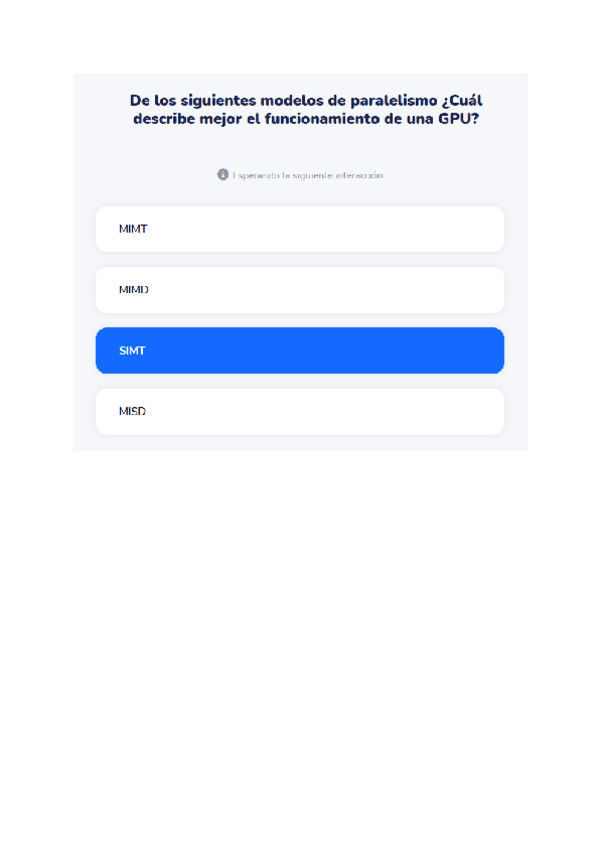Click the question heading about GPU parallelism
Viewport: 600px width, 848px height.
[300, 109]
